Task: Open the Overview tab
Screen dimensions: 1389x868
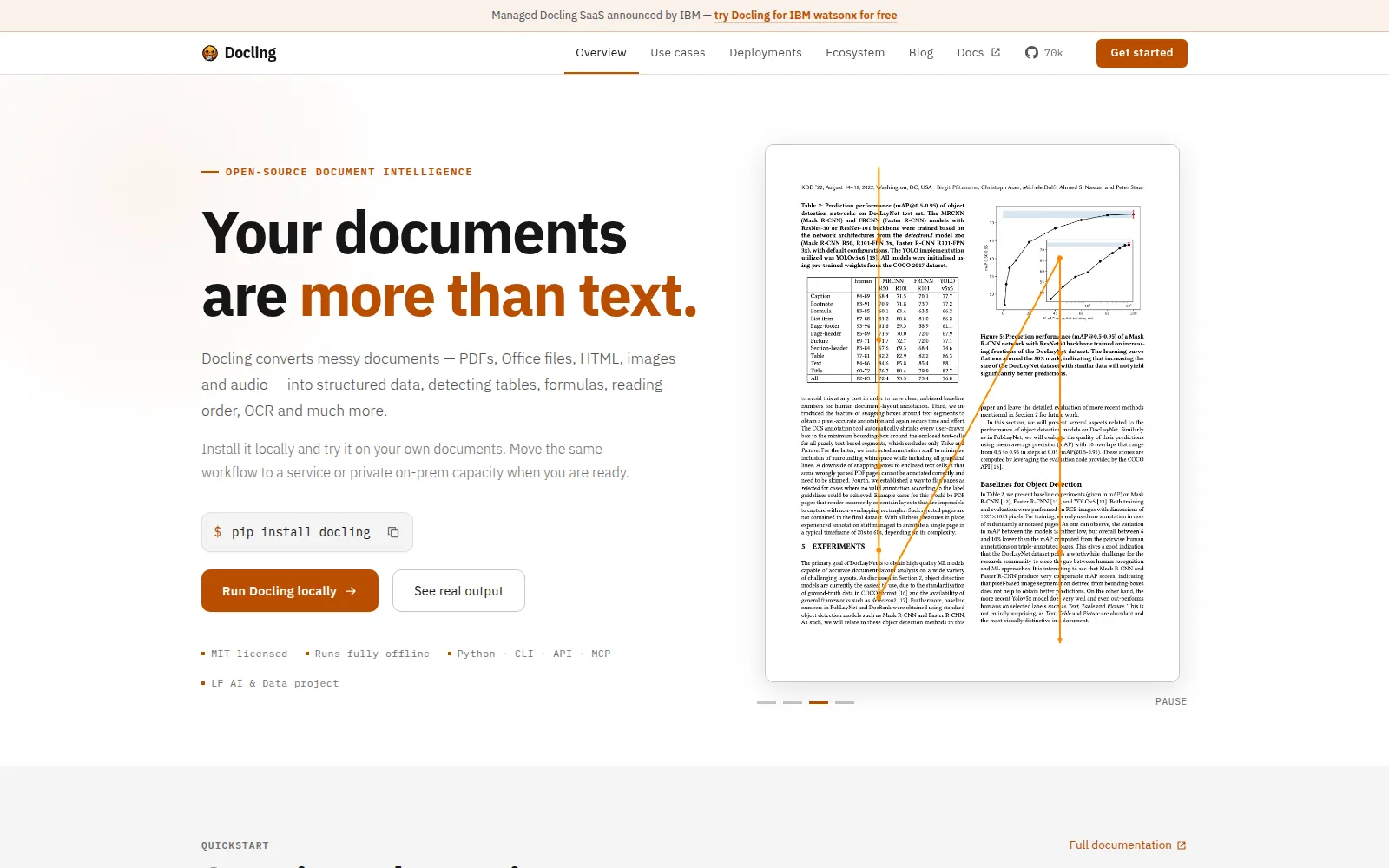Action: coord(601,53)
